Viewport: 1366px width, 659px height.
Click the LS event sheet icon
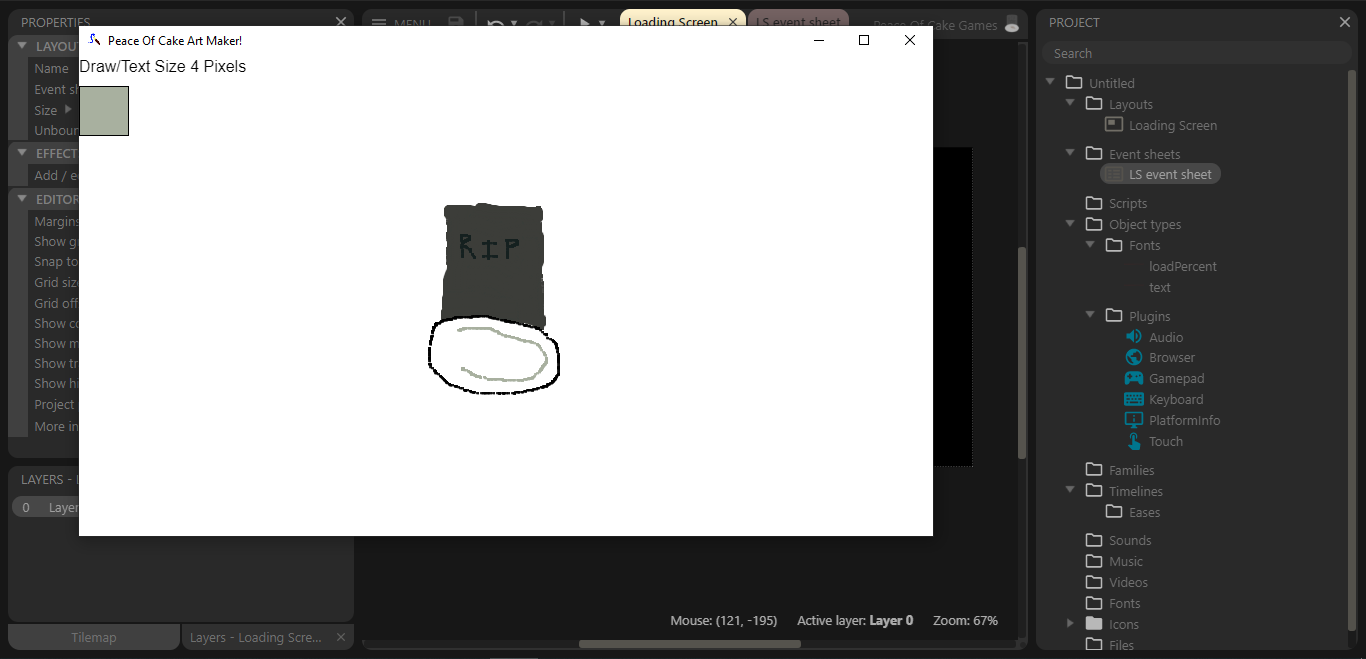(1113, 174)
